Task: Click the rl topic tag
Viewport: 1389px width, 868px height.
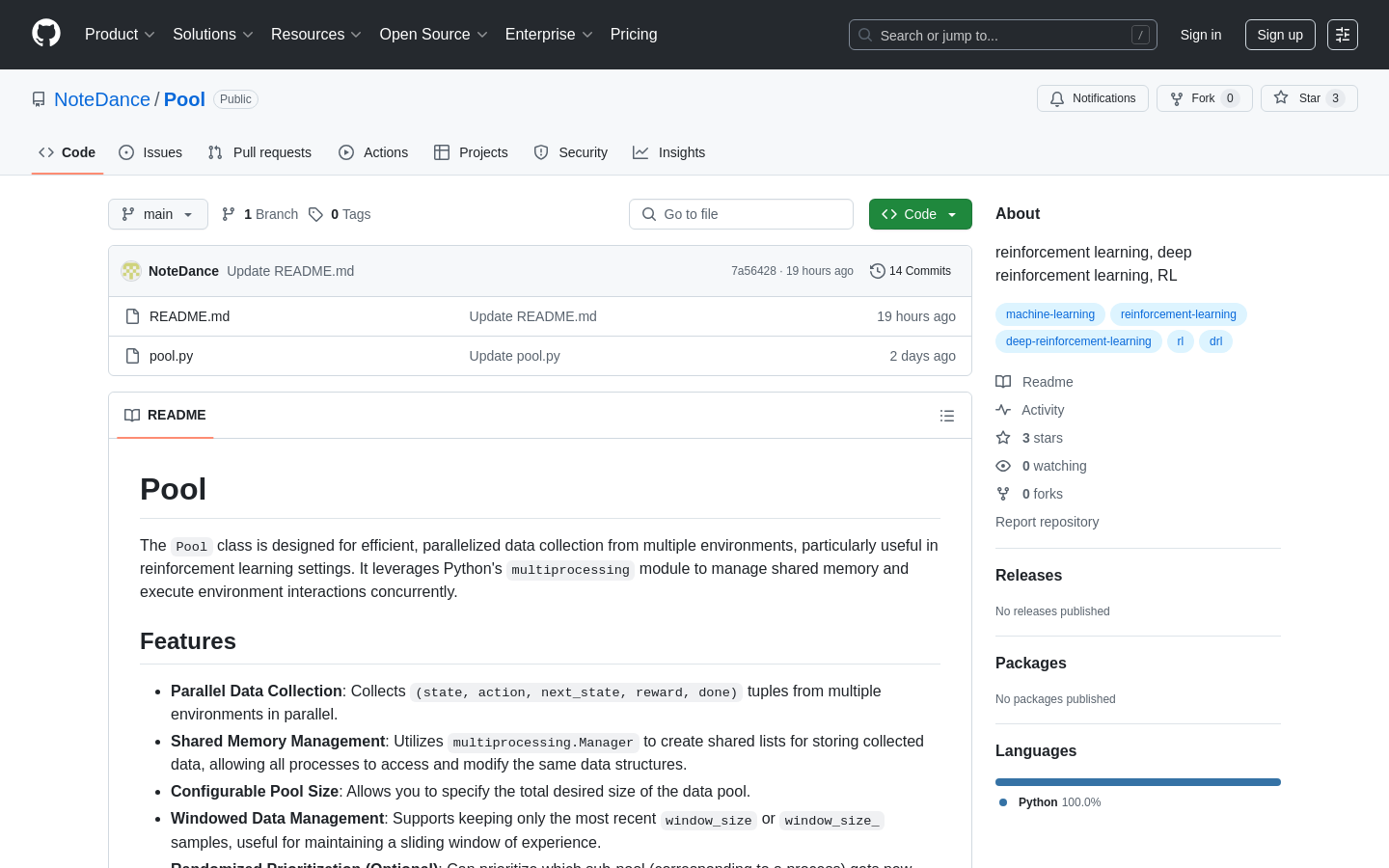Action: (x=1181, y=341)
